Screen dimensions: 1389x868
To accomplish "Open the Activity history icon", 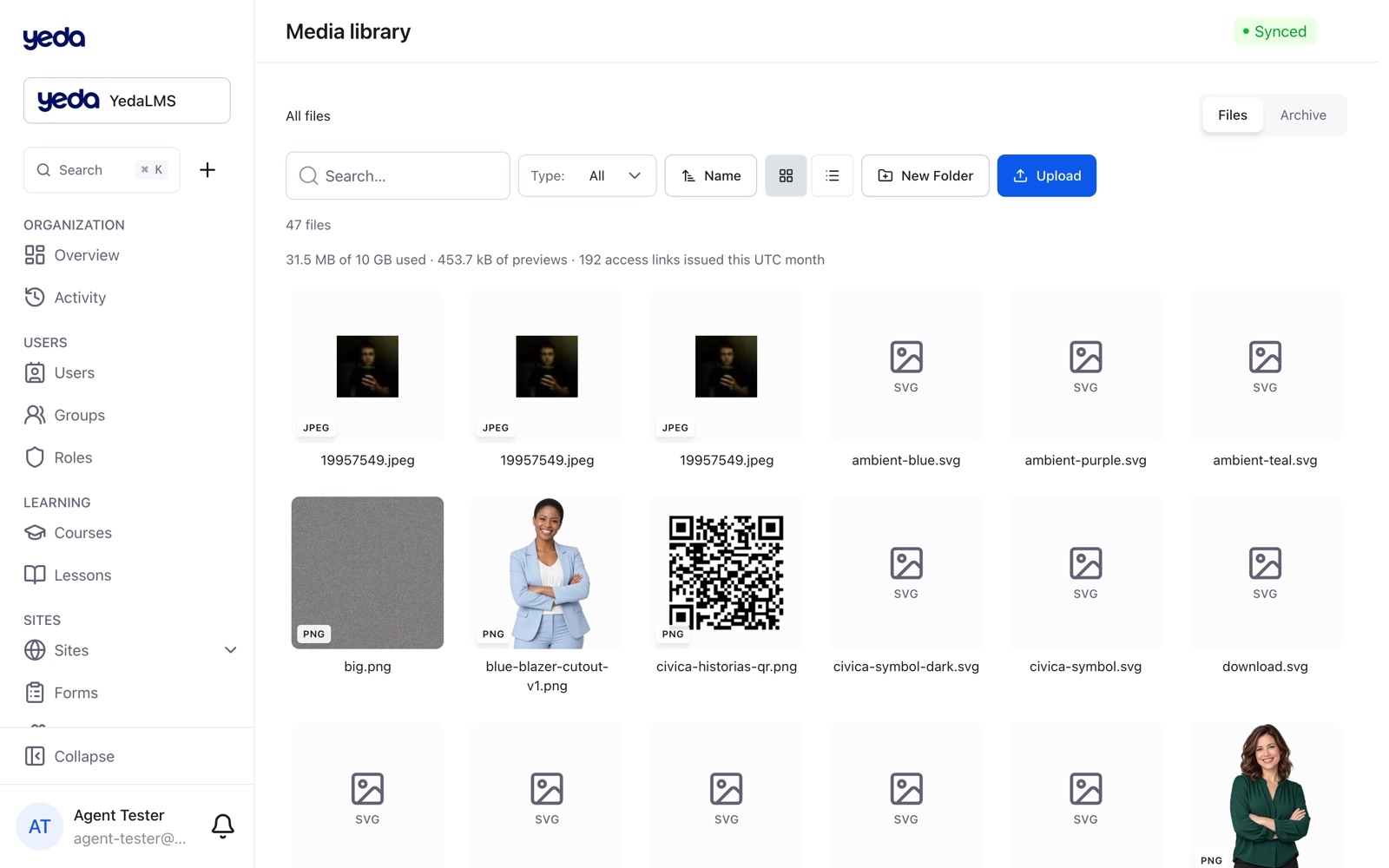I will pos(35,298).
